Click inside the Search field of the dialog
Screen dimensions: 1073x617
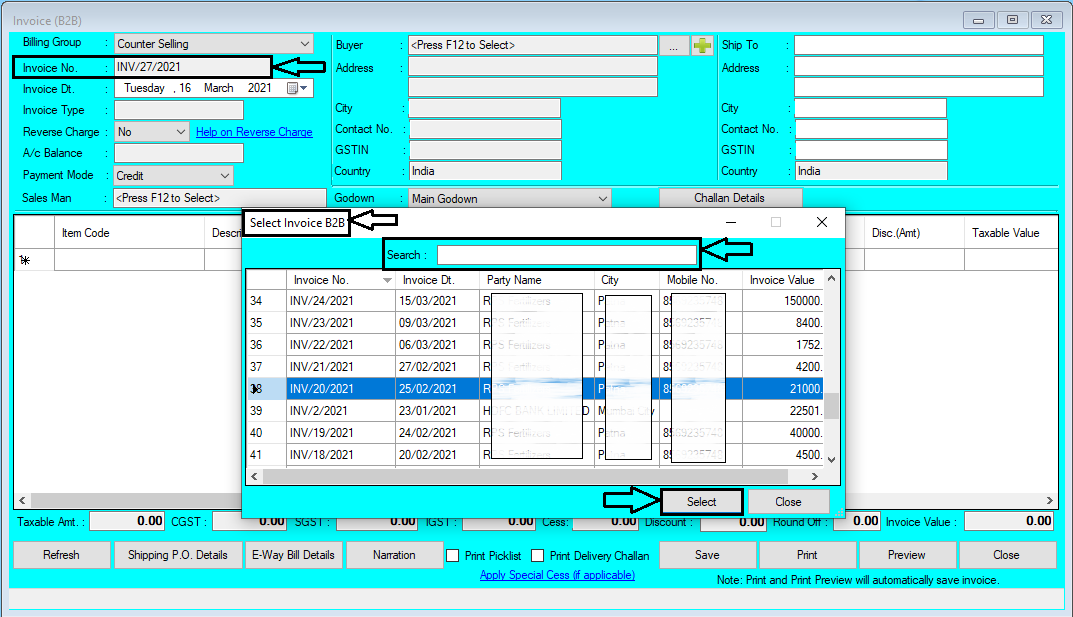pyautogui.click(x=566, y=254)
